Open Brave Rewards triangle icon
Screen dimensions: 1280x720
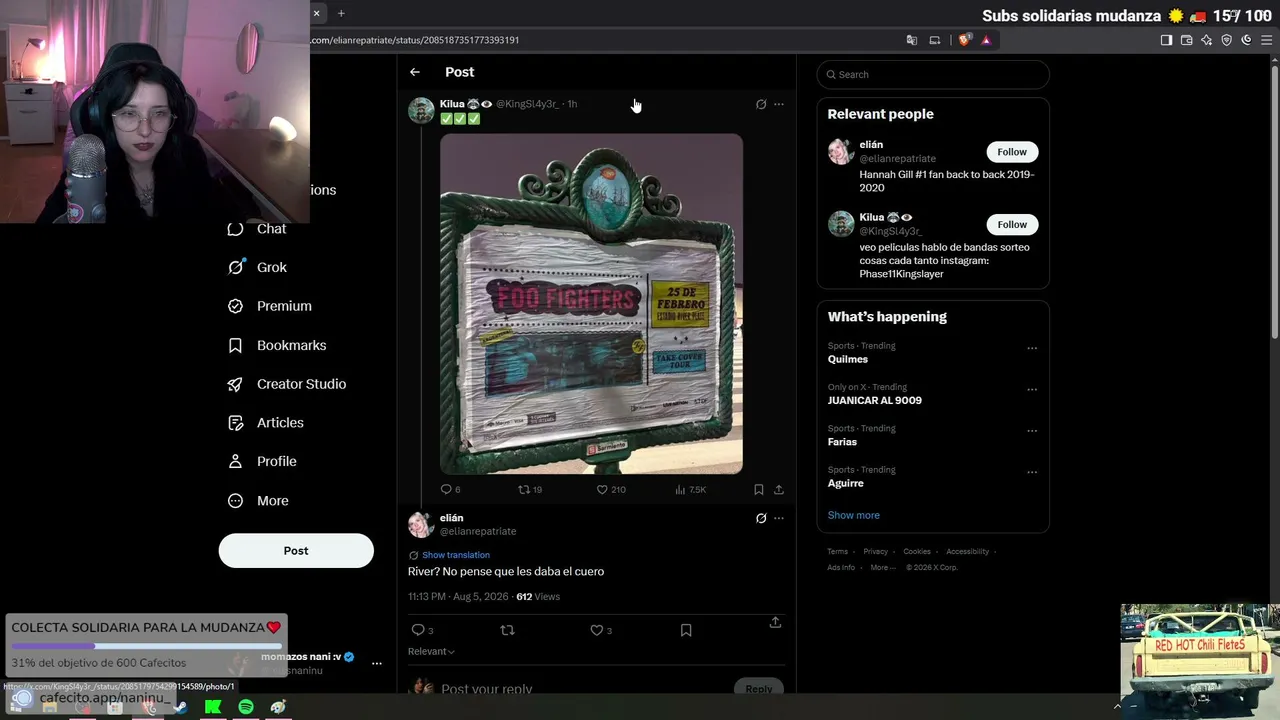coord(986,40)
